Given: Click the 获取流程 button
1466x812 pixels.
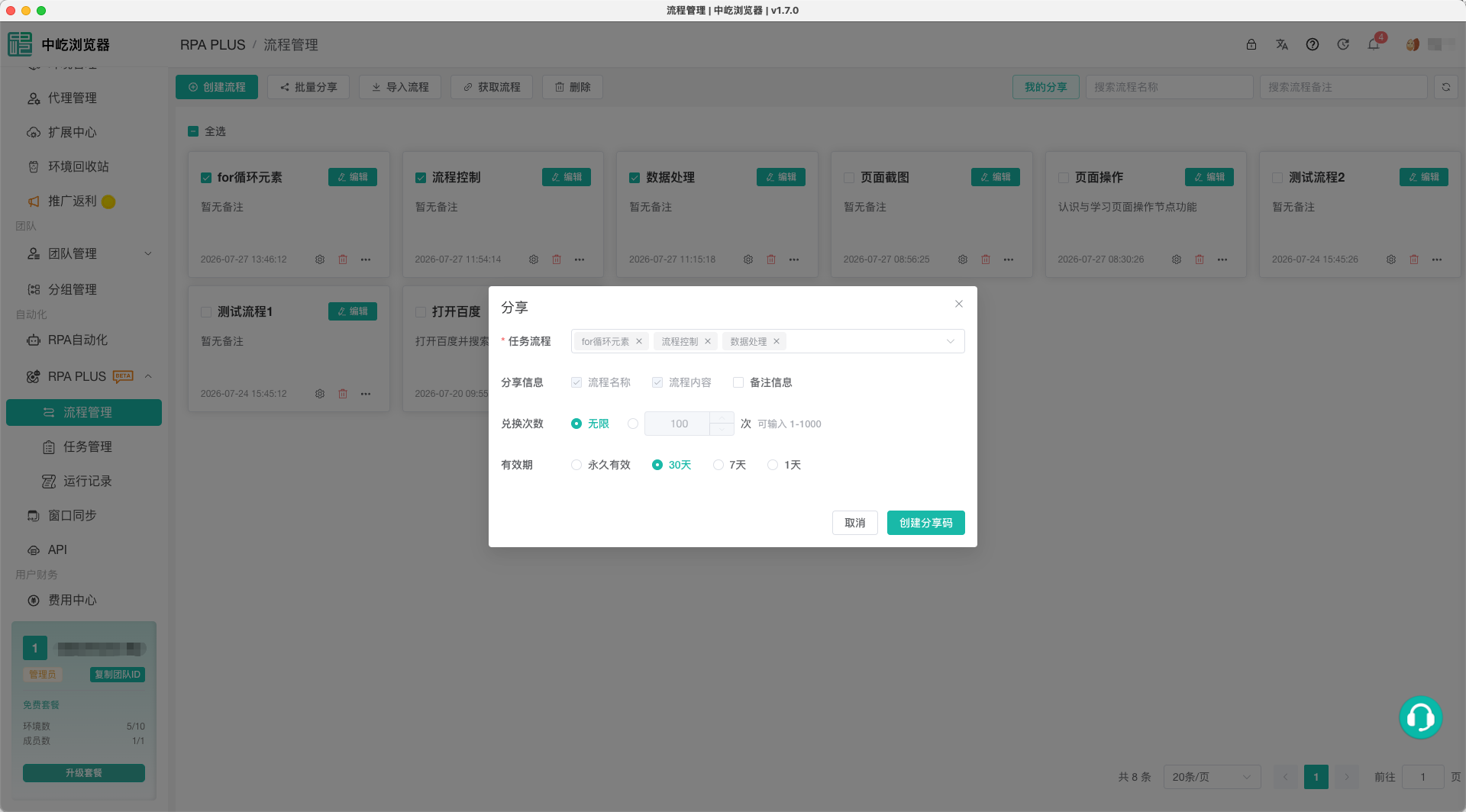Looking at the screenshot, I should click(492, 87).
